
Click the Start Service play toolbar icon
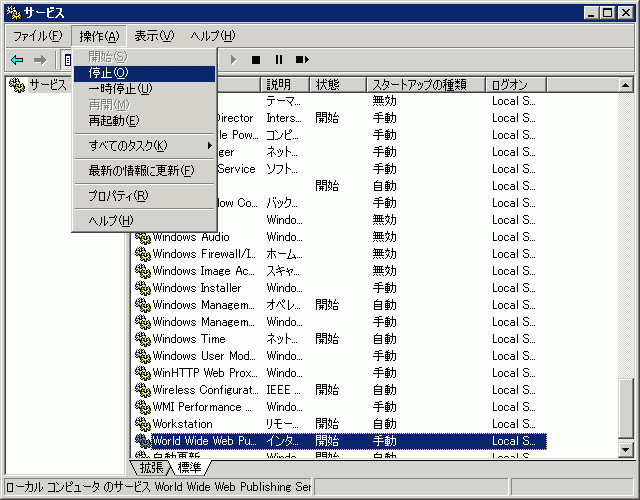click(233, 60)
